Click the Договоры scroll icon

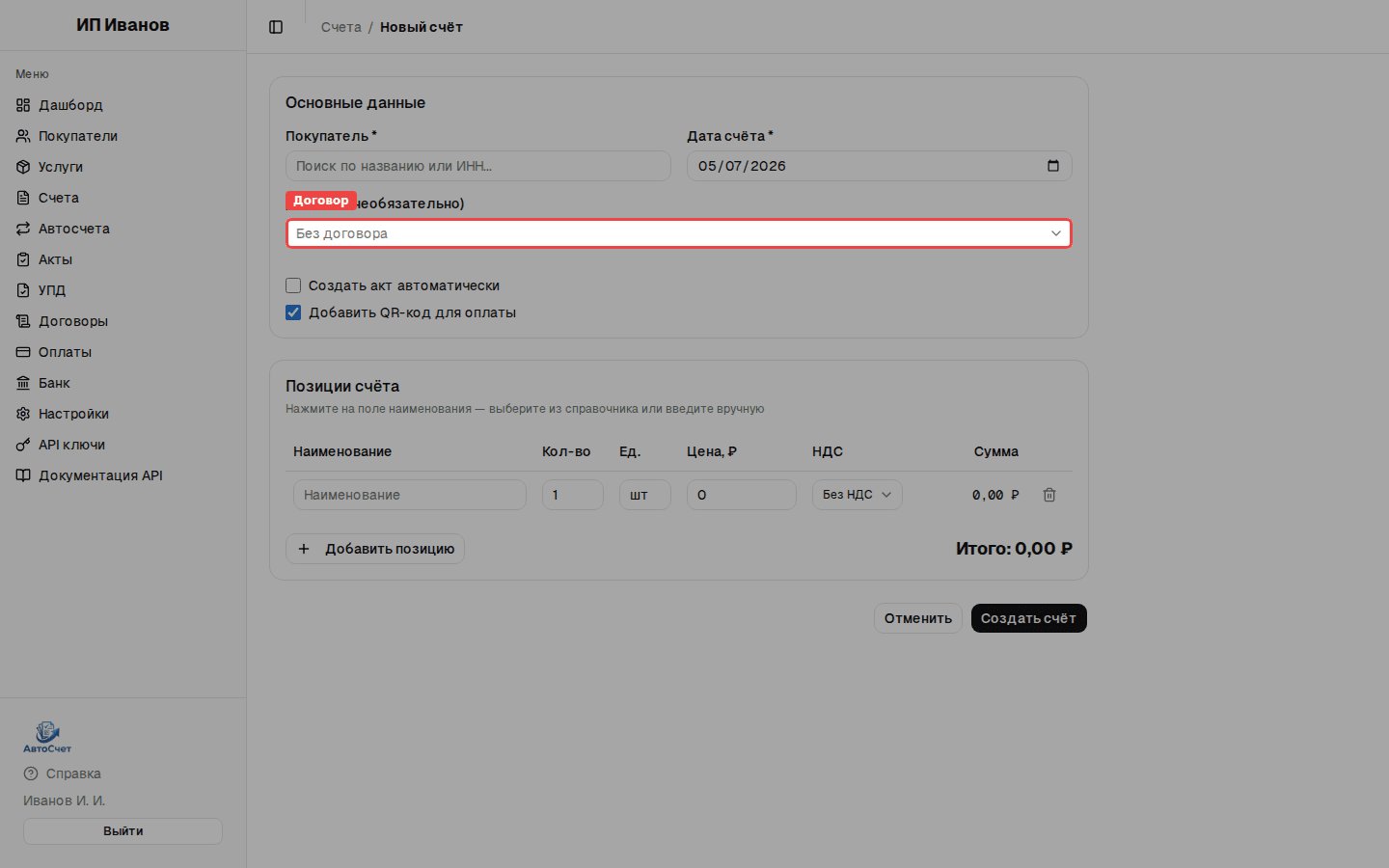23,321
